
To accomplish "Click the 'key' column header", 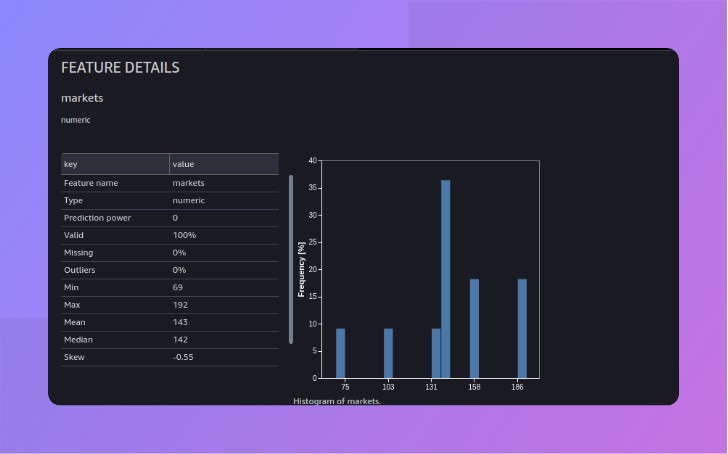I will point(115,164).
